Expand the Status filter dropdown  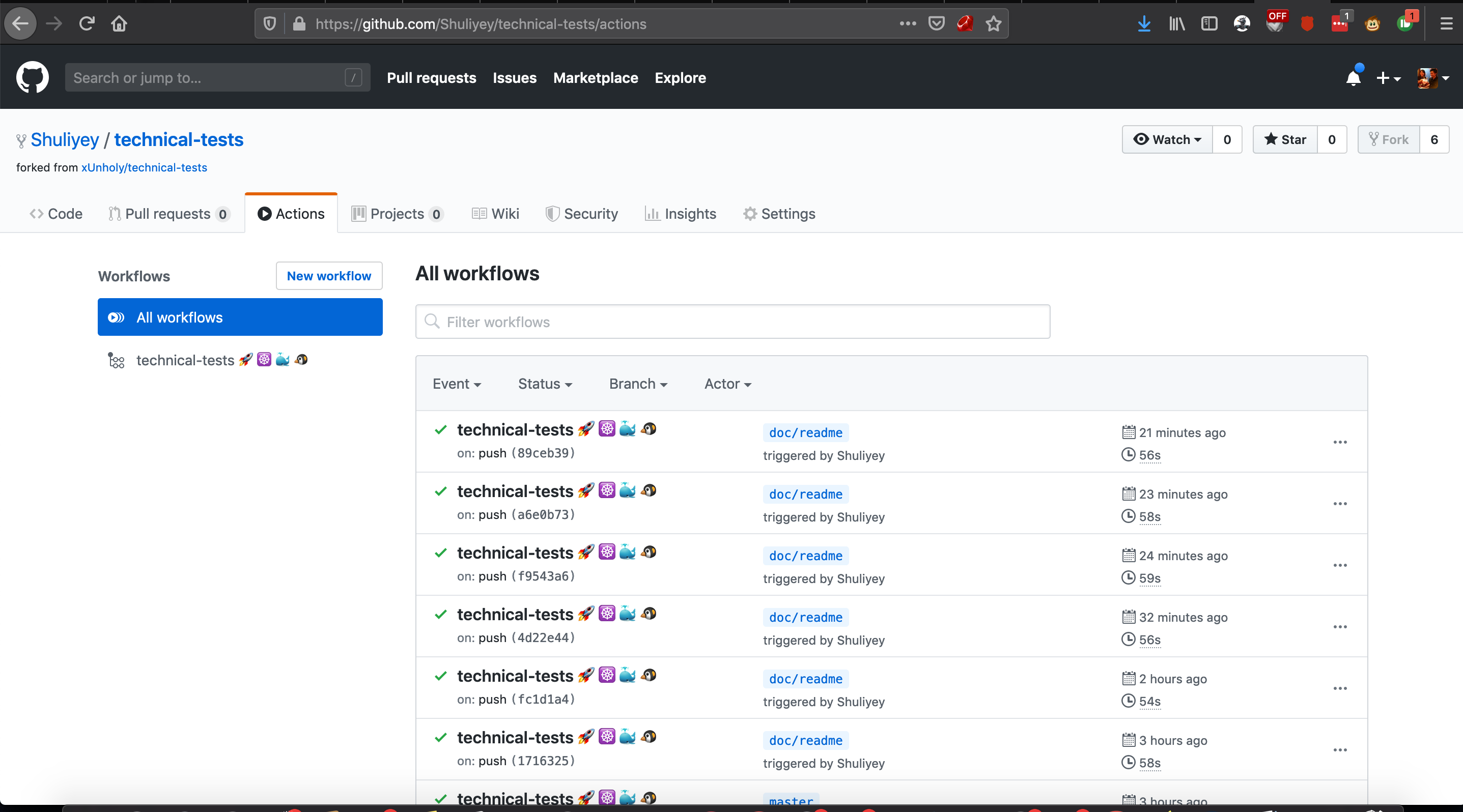point(545,384)
